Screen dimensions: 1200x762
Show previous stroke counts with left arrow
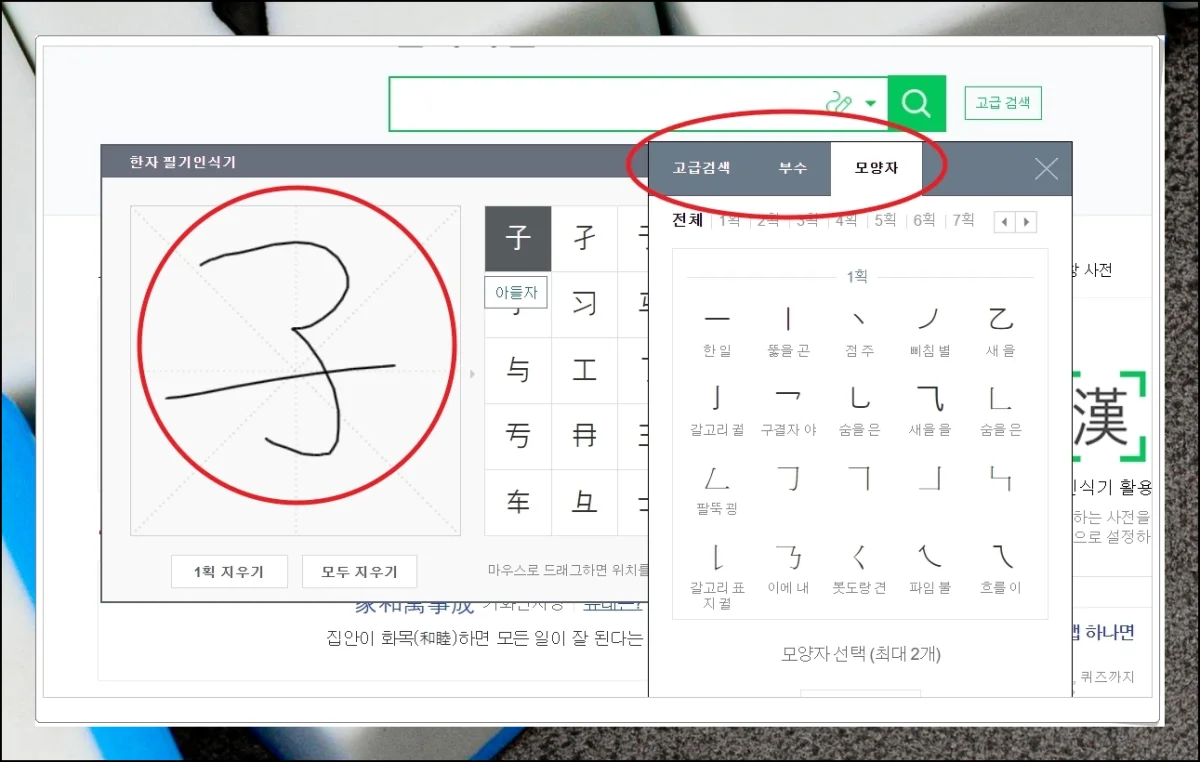(x=1005, y=222)
